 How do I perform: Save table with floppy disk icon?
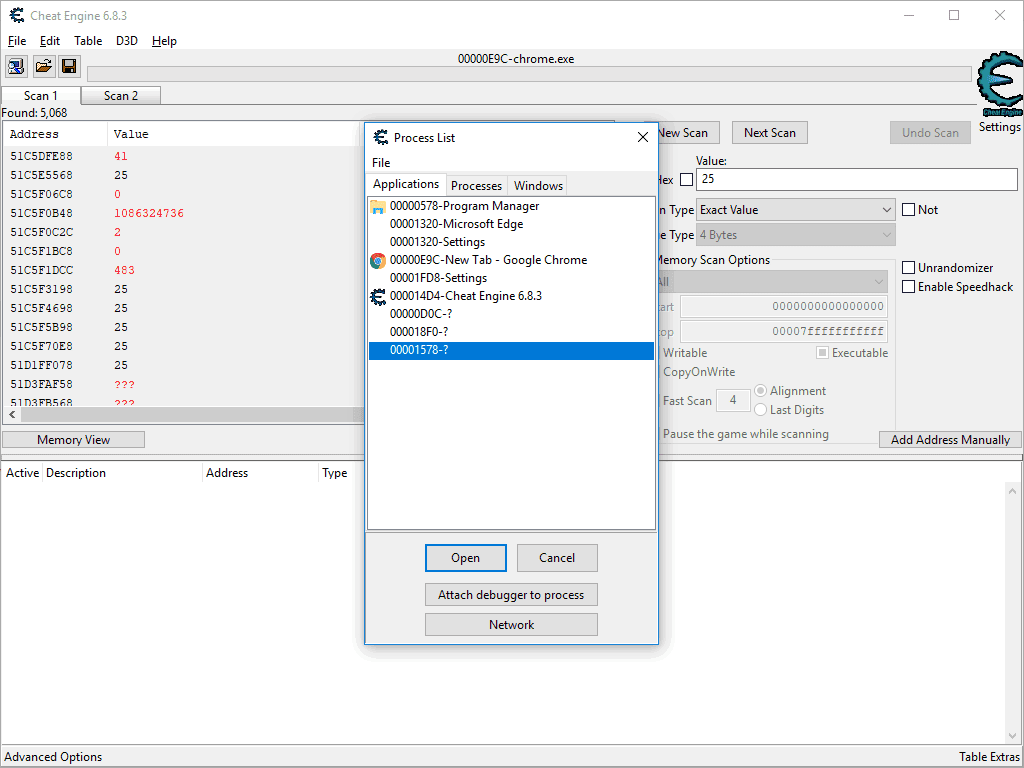coord(69,66)
